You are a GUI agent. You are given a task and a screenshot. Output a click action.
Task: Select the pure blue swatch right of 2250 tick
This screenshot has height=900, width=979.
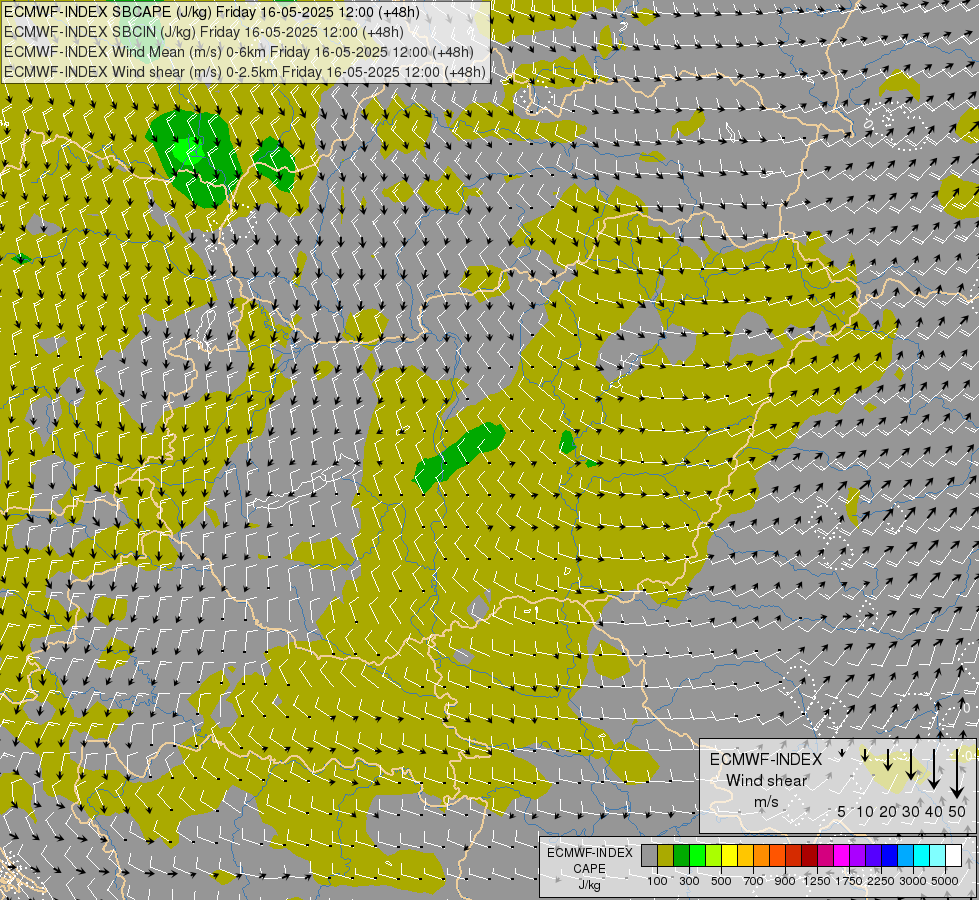[890, 856]
